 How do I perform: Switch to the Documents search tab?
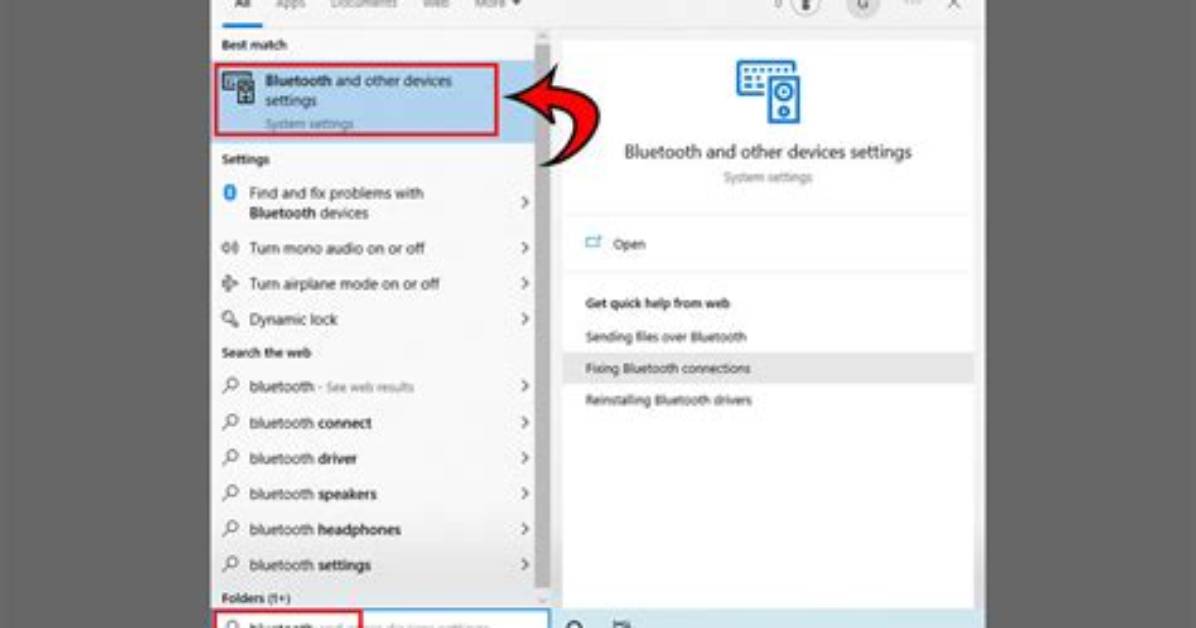(364, 5)
